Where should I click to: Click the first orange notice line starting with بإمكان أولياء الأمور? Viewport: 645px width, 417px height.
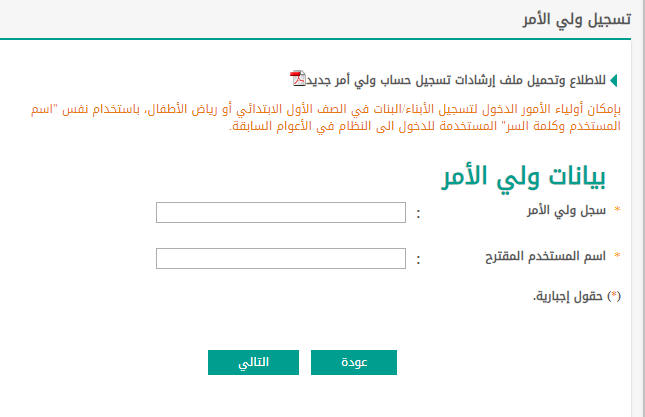click(326, 109)
